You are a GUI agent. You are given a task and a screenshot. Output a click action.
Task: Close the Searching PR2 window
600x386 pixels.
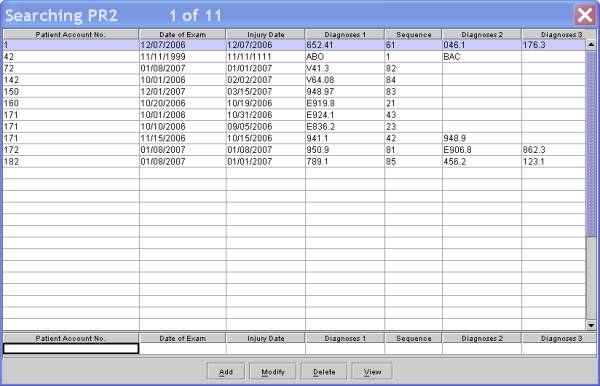click(x=585, y=15)
